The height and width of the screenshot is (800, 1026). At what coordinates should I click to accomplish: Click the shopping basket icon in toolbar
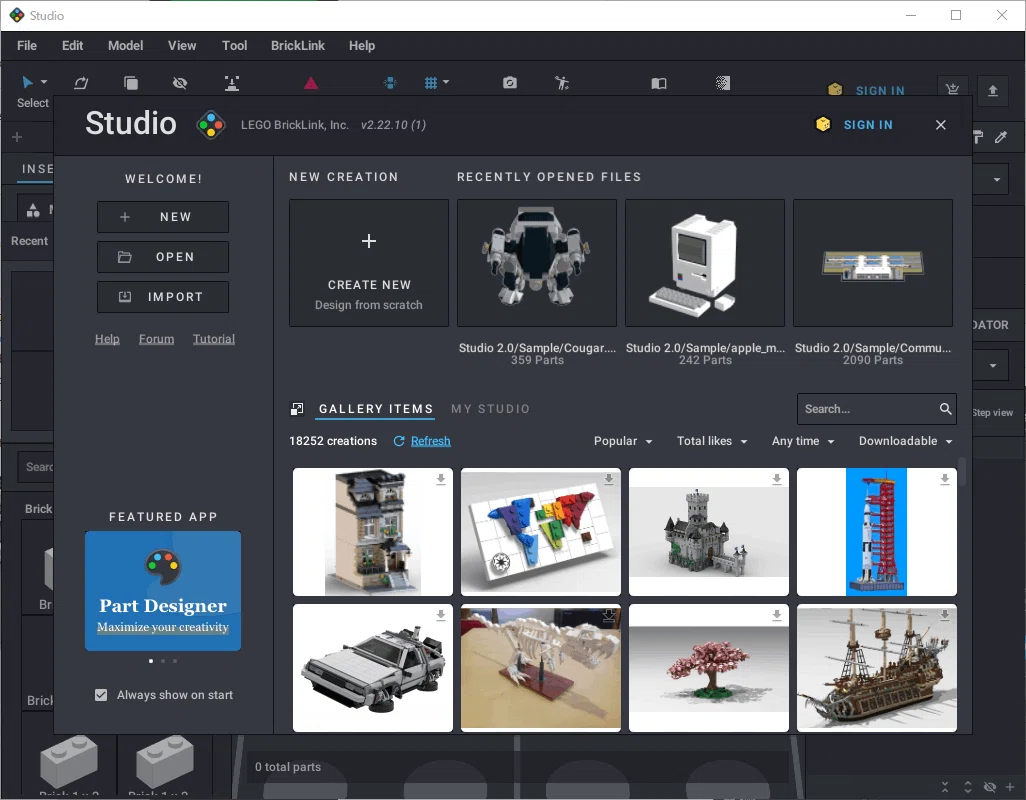[952, 89]
